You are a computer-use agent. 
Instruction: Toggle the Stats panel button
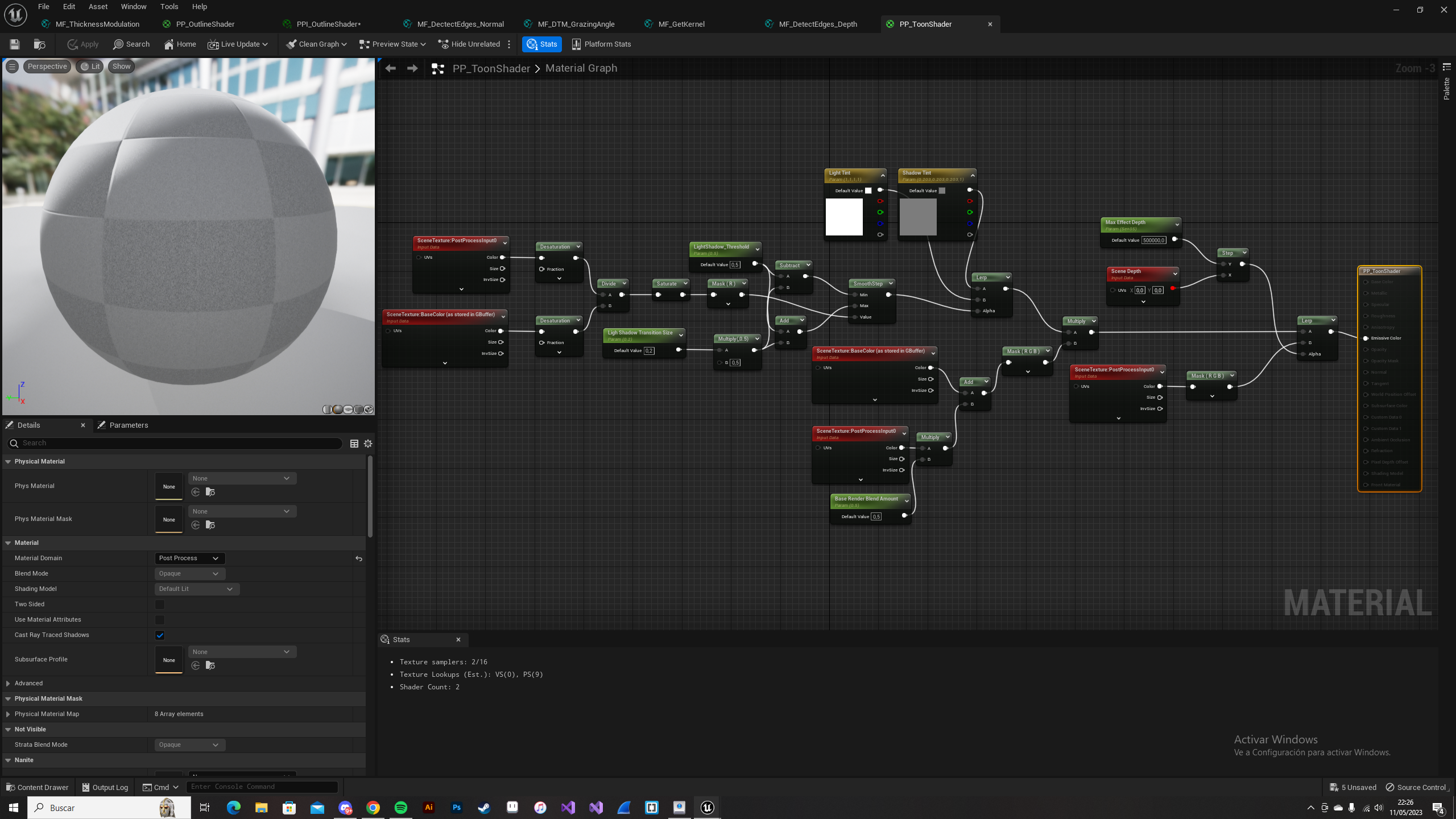[x=541, y=44]
